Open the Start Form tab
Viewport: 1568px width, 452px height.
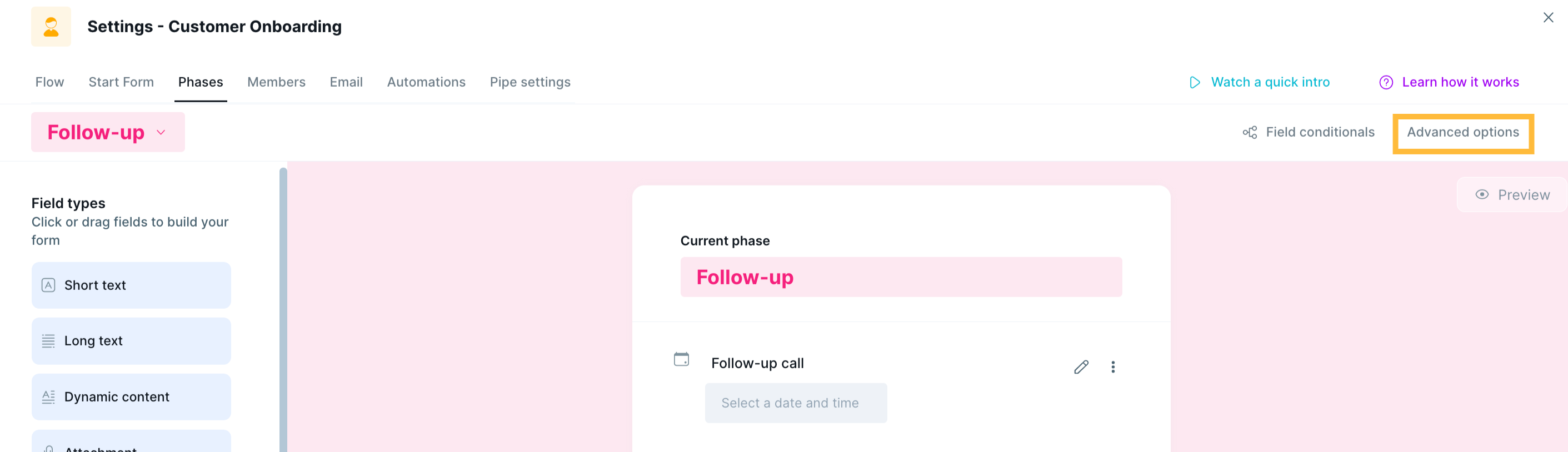tap(121, 82)
